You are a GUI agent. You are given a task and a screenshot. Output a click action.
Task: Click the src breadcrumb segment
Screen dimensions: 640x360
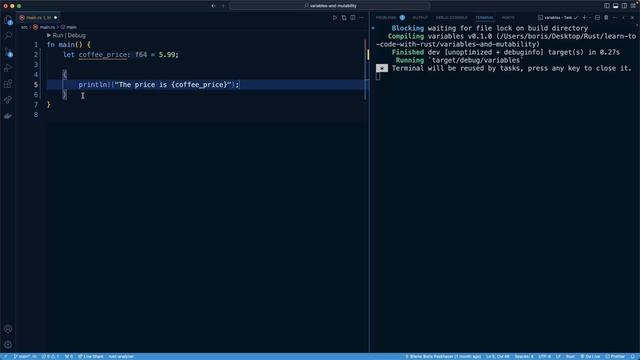point(24,27)
